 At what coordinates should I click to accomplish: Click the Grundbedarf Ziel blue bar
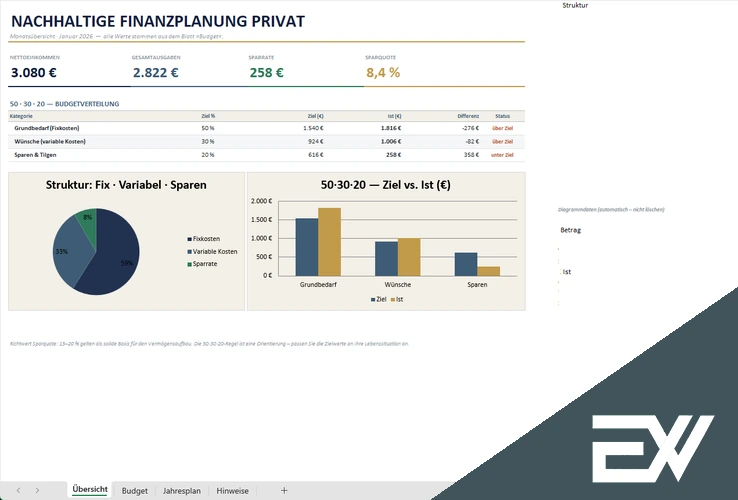307,247
